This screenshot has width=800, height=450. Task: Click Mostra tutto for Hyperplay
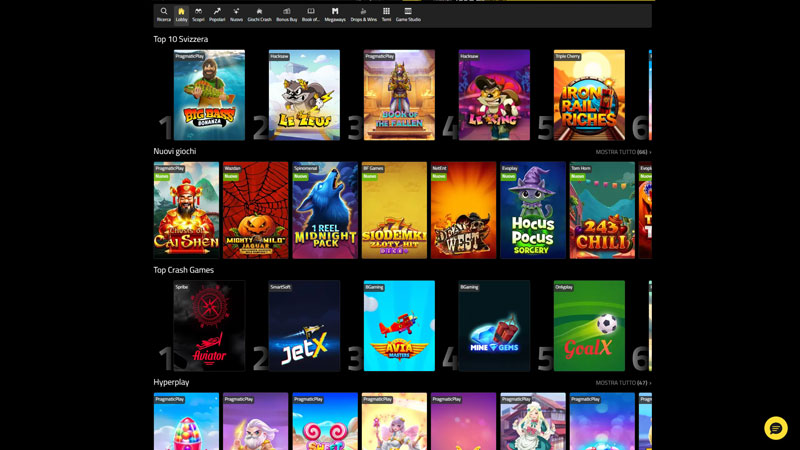(623, 383)
